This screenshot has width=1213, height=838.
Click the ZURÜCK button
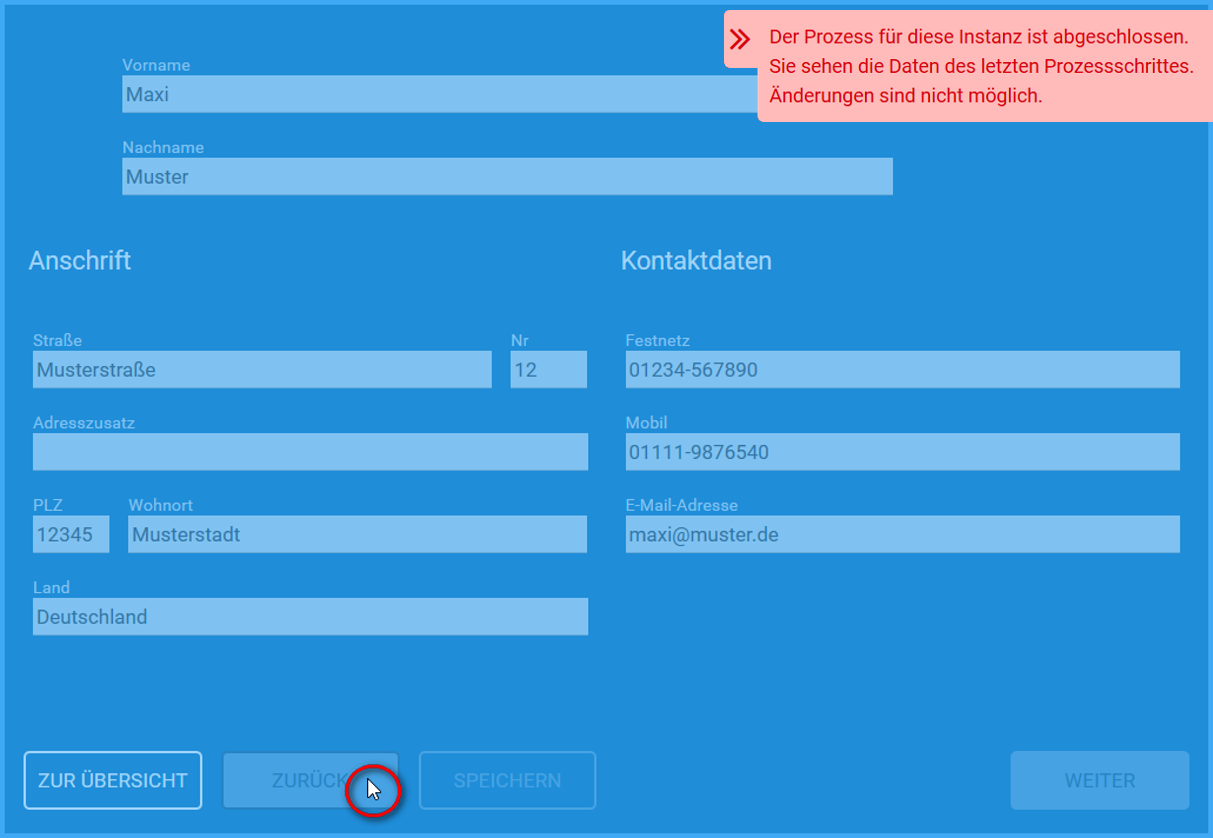point(310,780)
